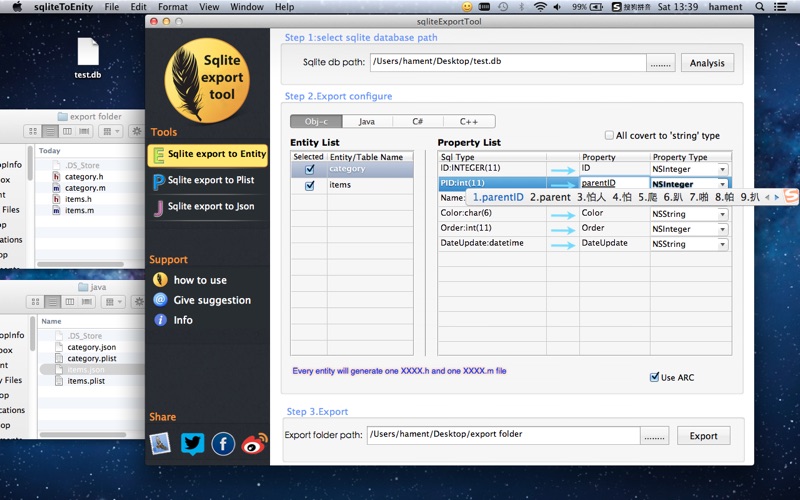This screenshot has height=500, width=800.
Task: Choose candidate 2.parent in input popup
Action: tap(550, 197)
